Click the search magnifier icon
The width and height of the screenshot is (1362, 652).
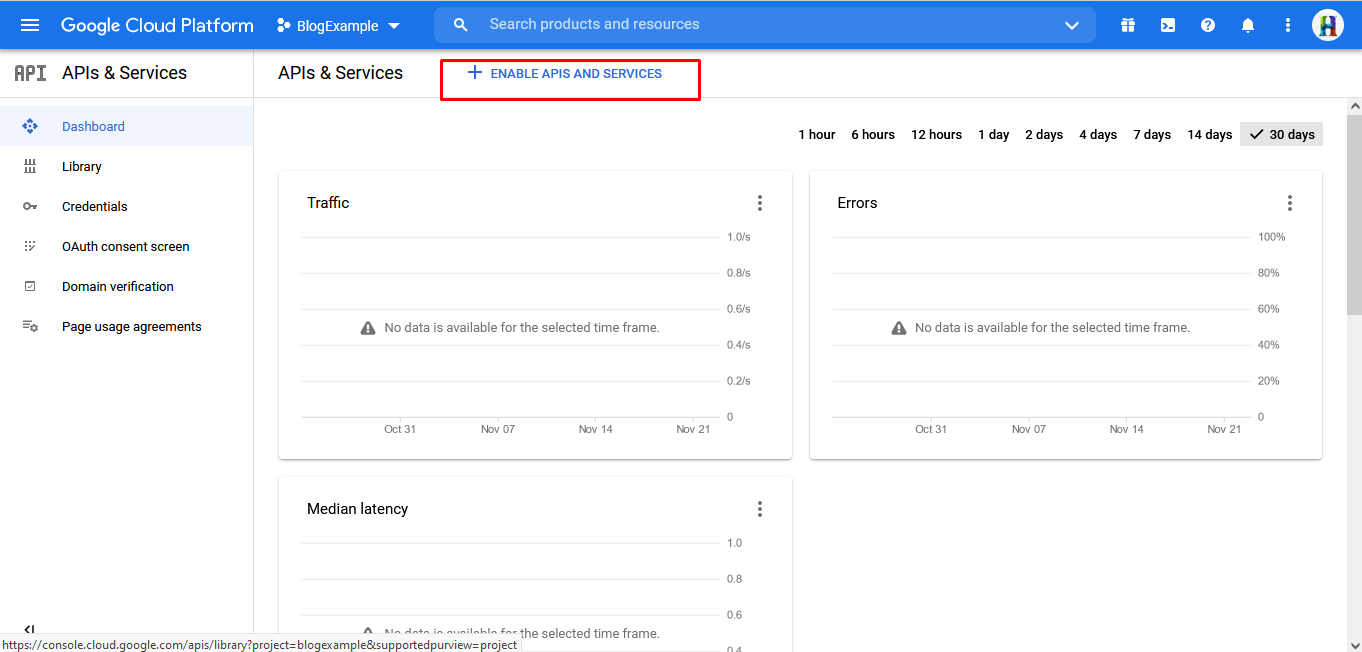[x=460, y=25]
